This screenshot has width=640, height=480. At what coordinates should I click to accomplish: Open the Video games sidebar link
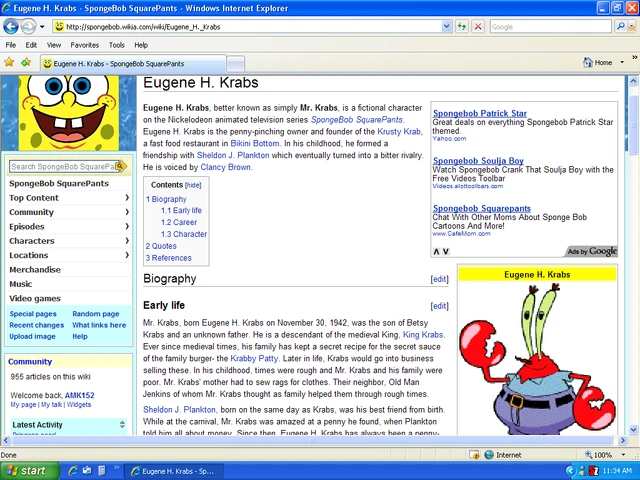(35, 298)
